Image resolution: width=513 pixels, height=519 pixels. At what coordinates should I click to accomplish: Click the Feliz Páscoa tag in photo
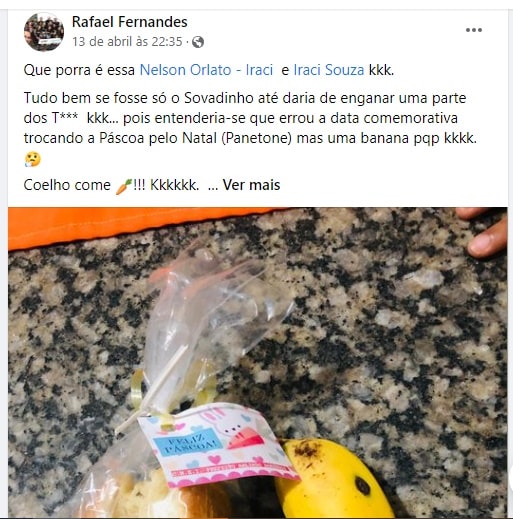click(217, 445)
